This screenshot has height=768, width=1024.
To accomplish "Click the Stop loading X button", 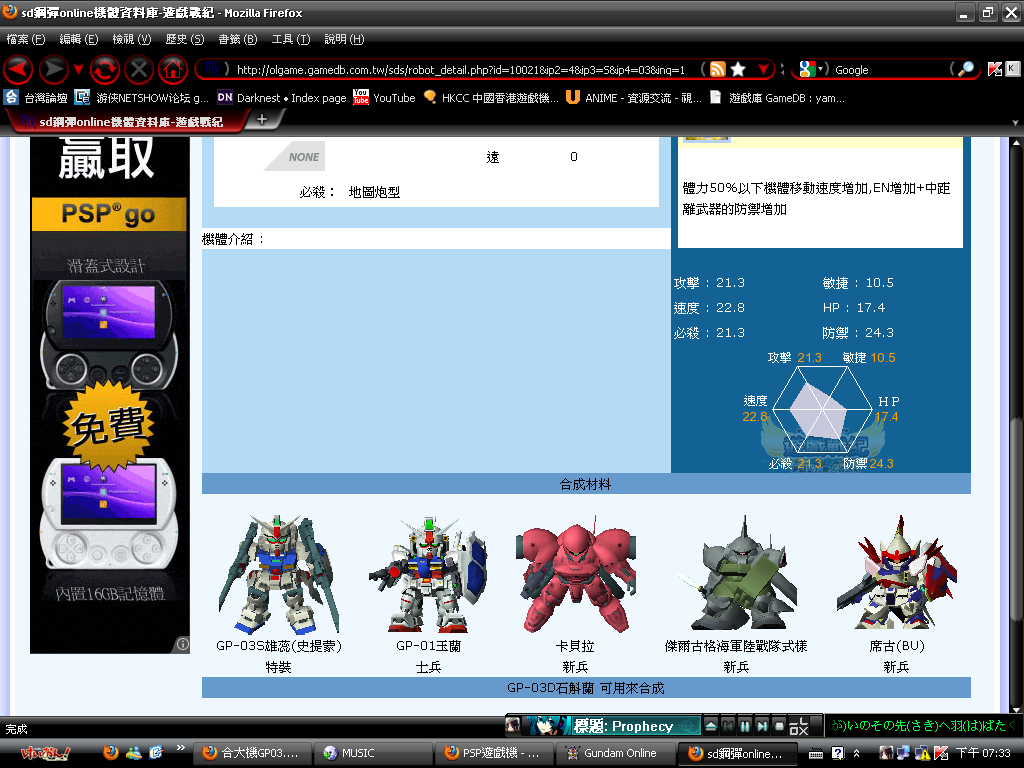I will (139, 69).
